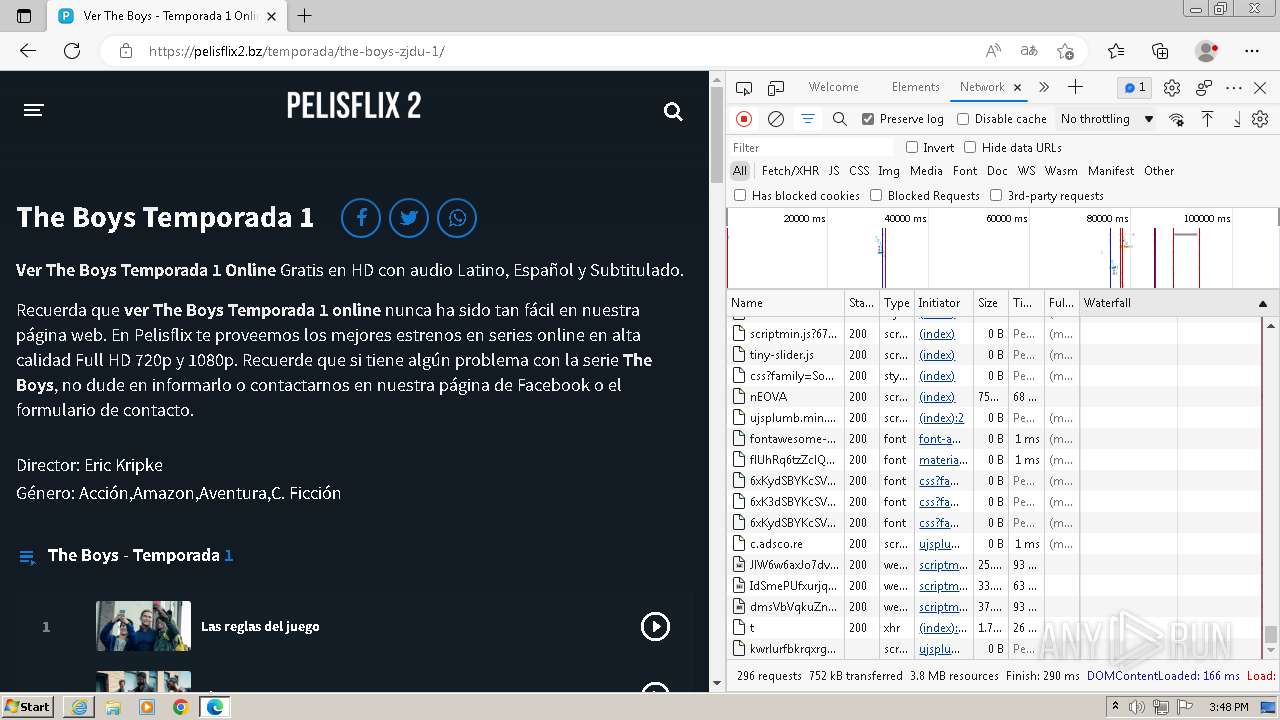Open Customize and control DevTools menu

coord(1234,88)
